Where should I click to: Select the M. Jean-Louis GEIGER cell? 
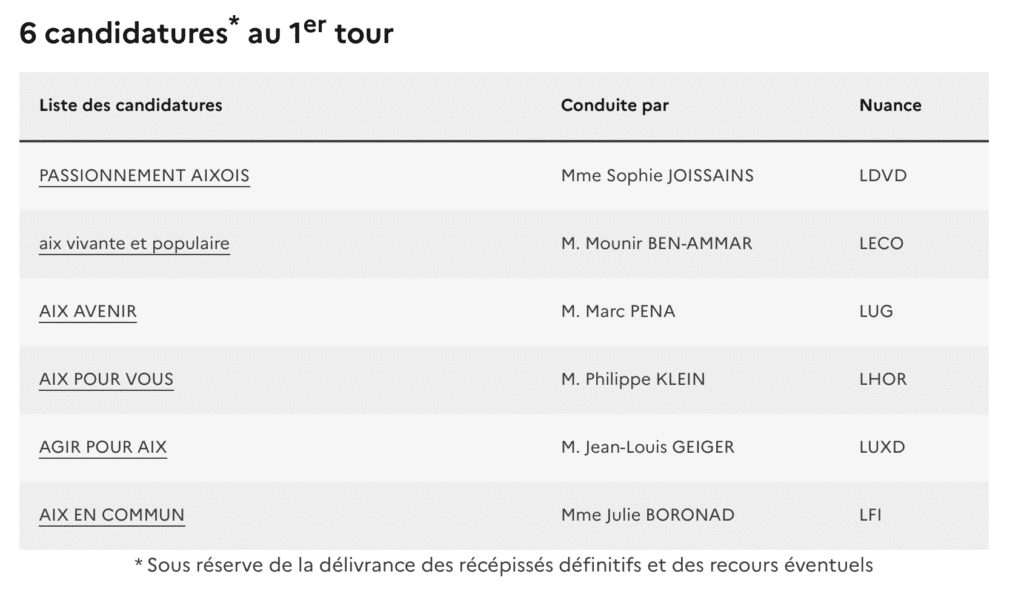point(648,448)
